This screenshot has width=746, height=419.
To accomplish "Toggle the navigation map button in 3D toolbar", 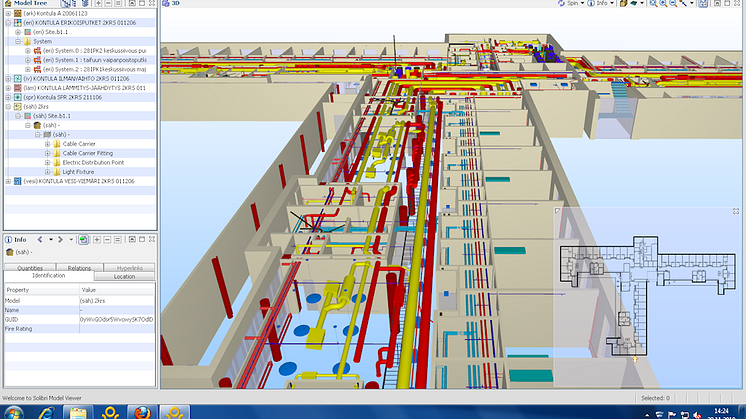I will click(703, 3).
